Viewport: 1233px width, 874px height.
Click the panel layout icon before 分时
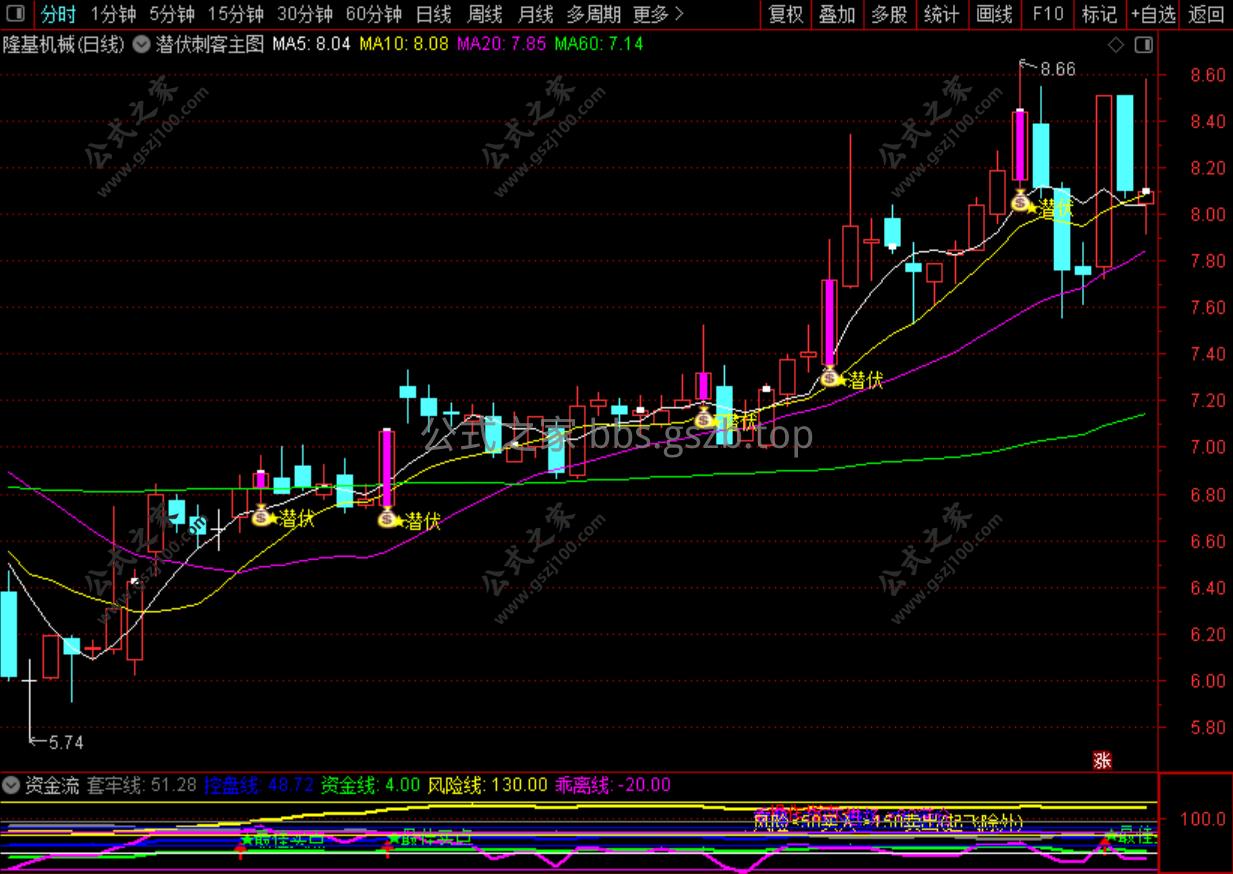[x=17, y=14]
